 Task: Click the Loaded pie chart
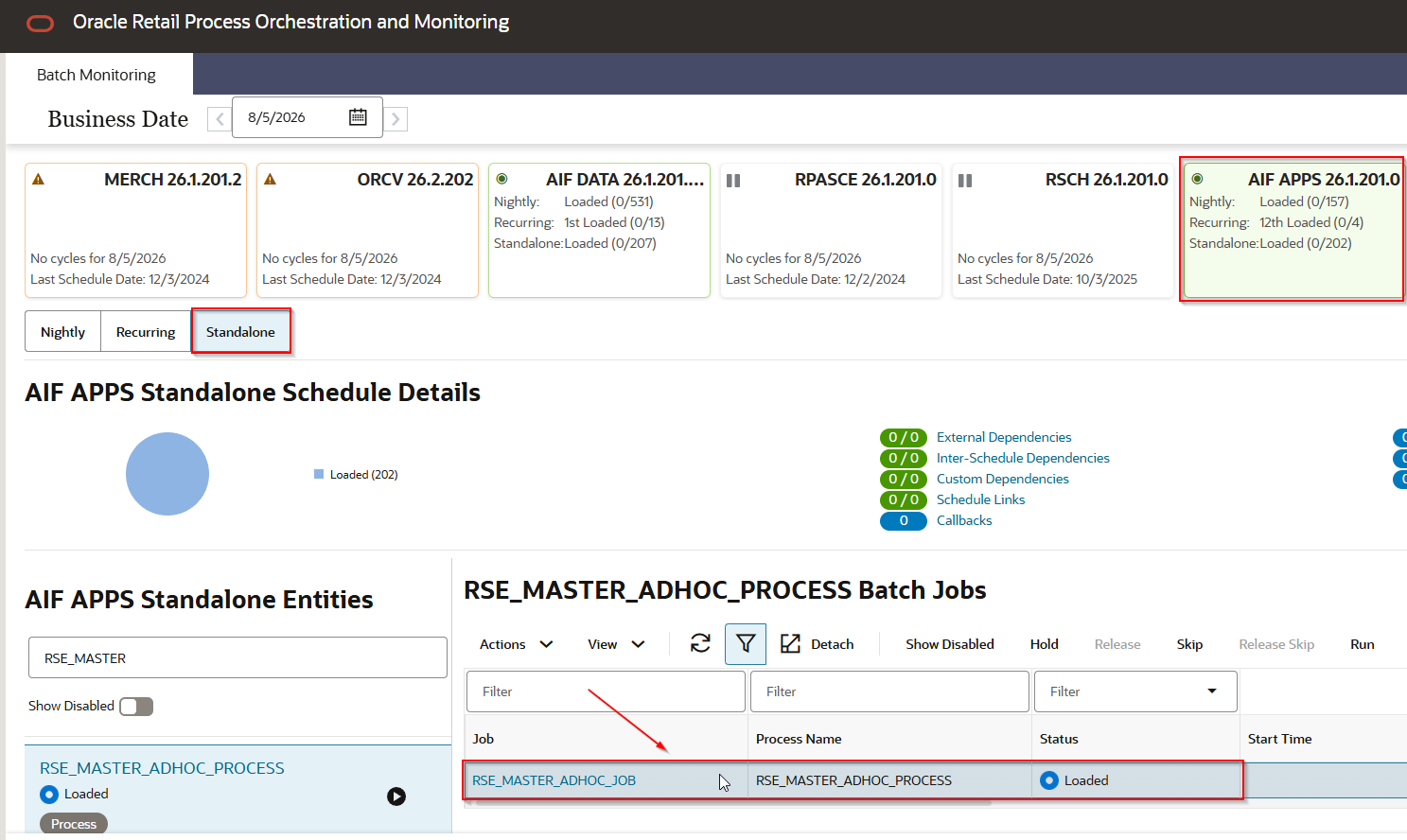167,474
